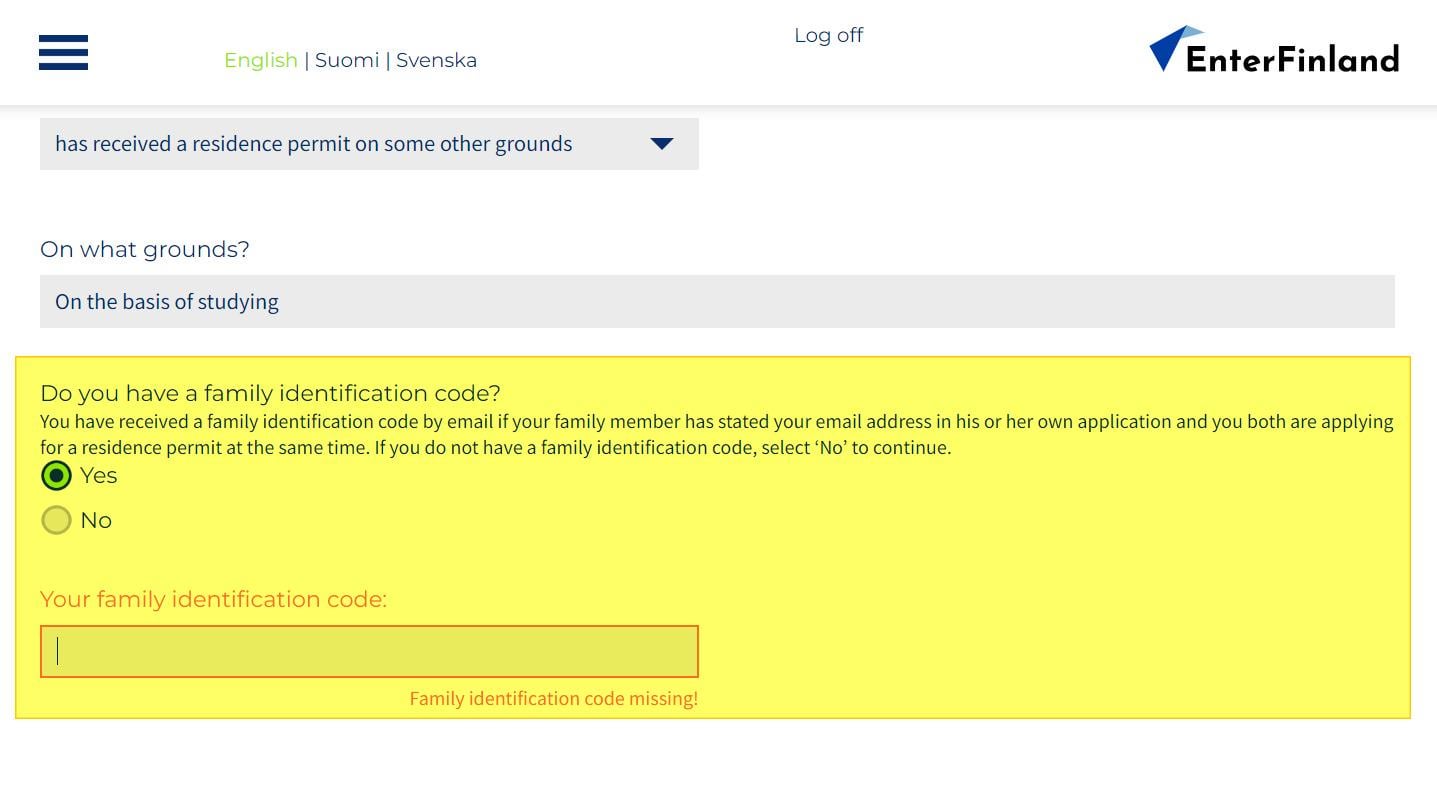Select the Yes radio button
1437x794 pixels.
(56, 476)
